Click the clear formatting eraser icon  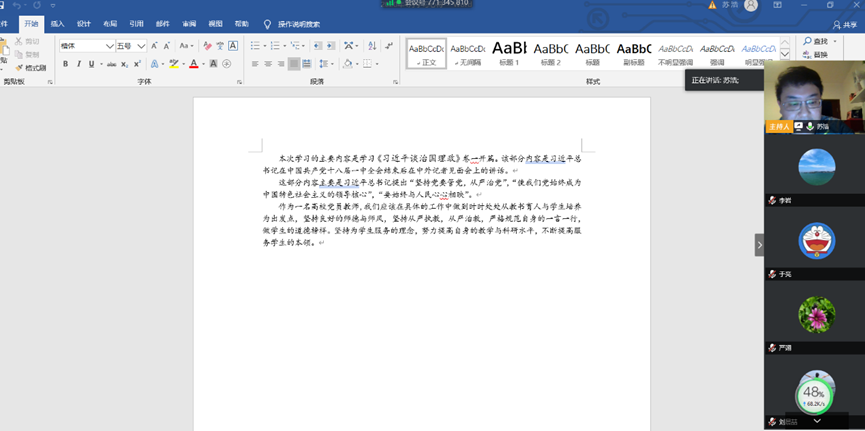(x=207, y=46)
